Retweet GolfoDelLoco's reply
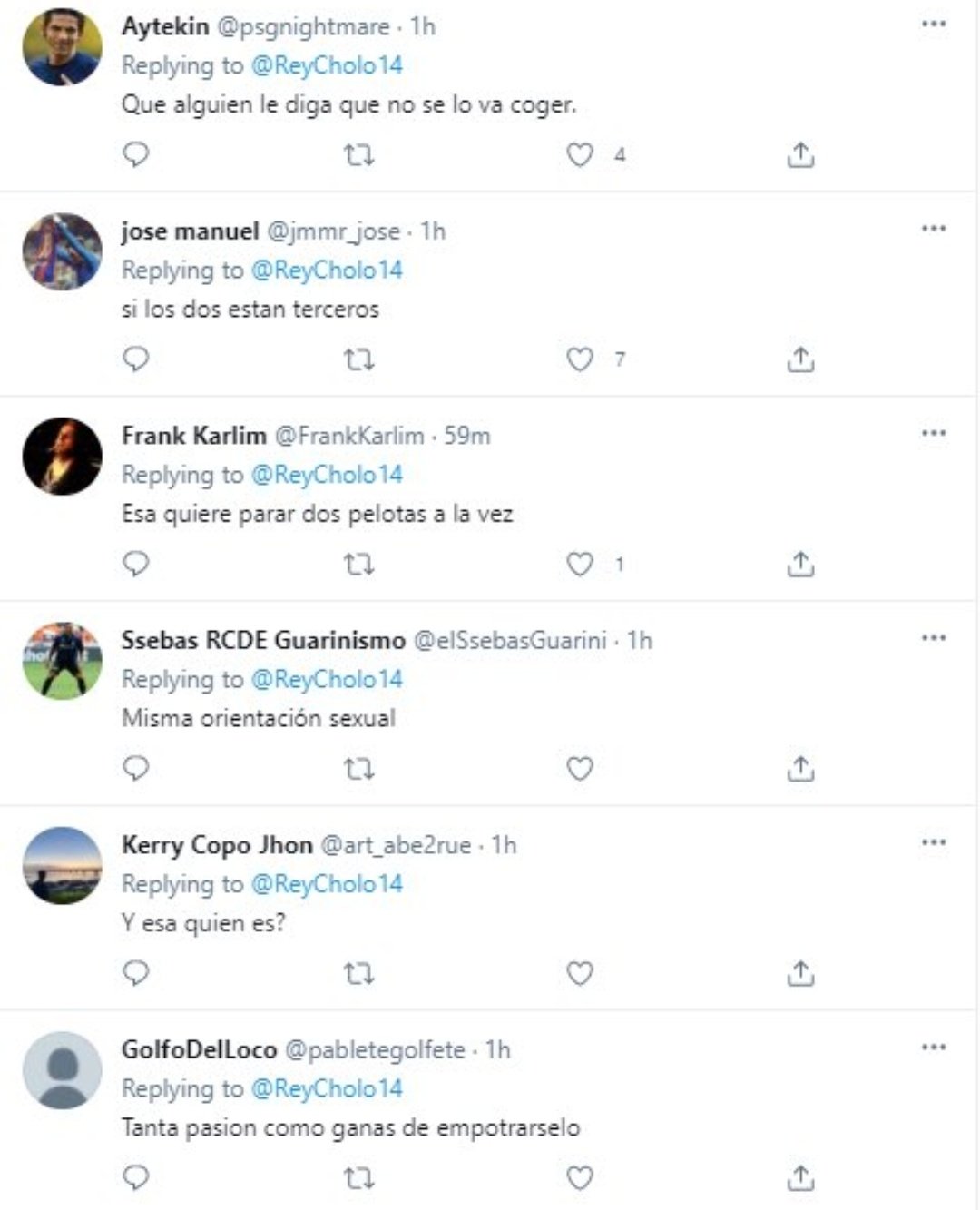980x1210 pixels. coord(359,1179)
